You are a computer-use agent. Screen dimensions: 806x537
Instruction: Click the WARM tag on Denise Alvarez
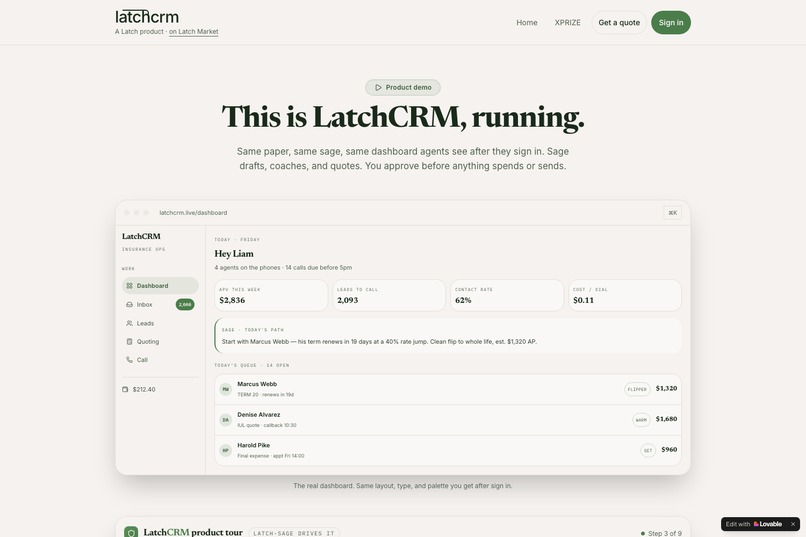[x=642, y=420]
